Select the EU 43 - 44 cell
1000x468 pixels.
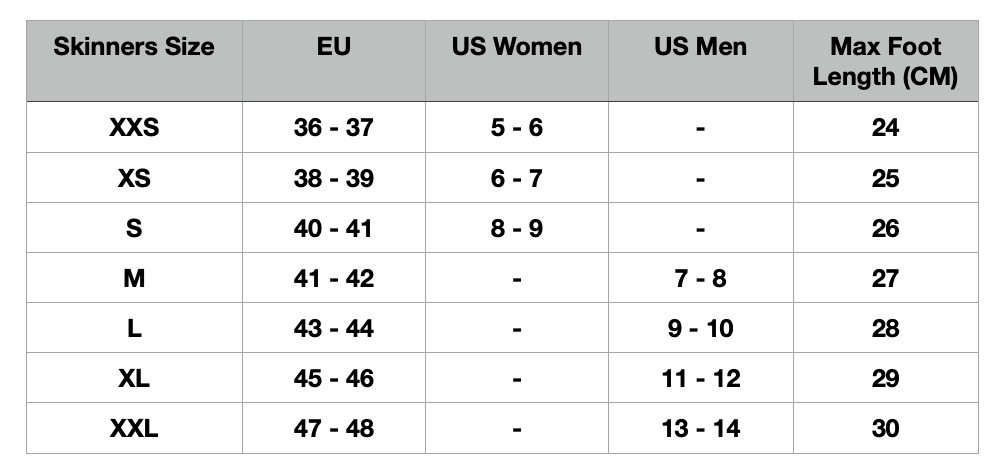pyautogui.click(x=334, y=328)
